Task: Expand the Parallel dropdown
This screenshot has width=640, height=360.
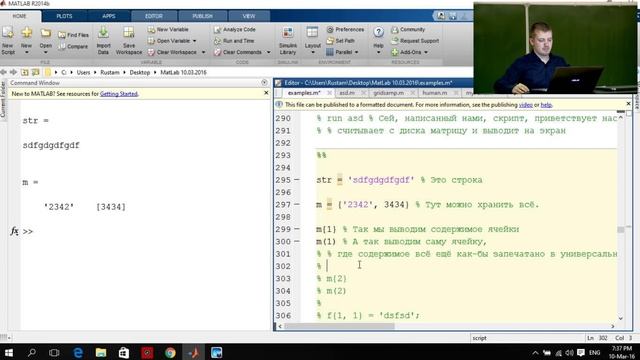Action: point(356,52)
